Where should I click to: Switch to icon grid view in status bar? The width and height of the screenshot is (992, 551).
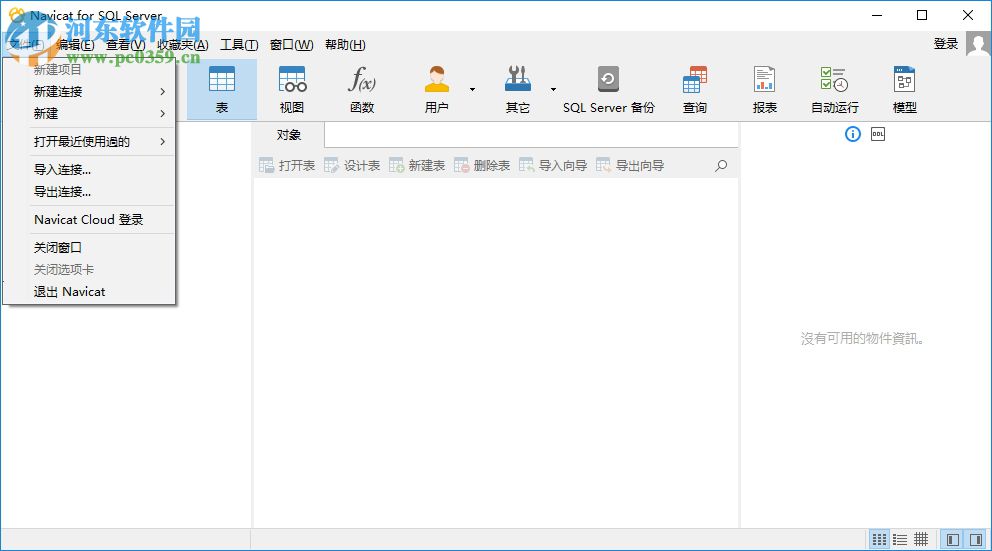pyautogui.click(x=879, y=539)
